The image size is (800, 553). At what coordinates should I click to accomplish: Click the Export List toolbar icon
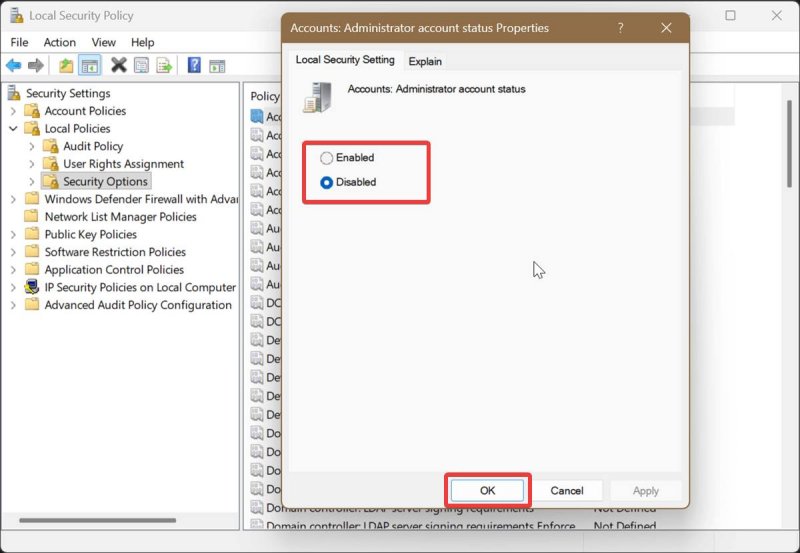(x=164, y=65)
